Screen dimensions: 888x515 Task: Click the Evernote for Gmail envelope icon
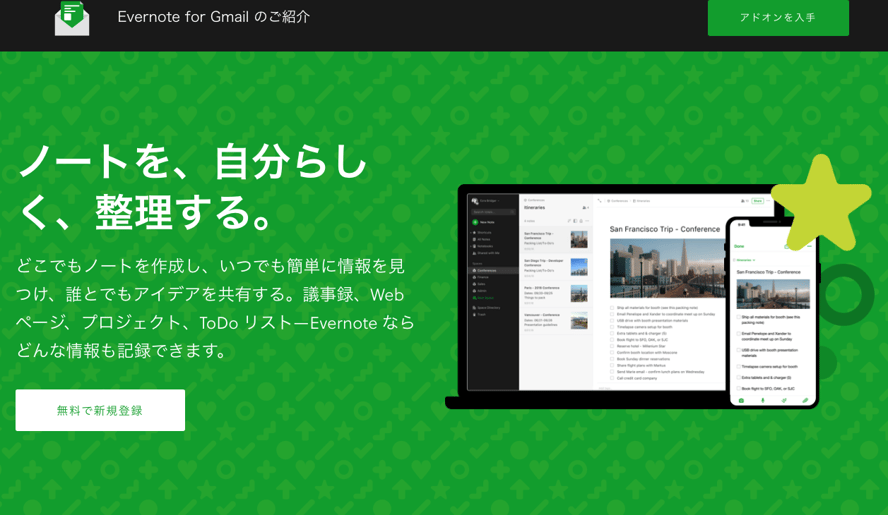(72, 18)
